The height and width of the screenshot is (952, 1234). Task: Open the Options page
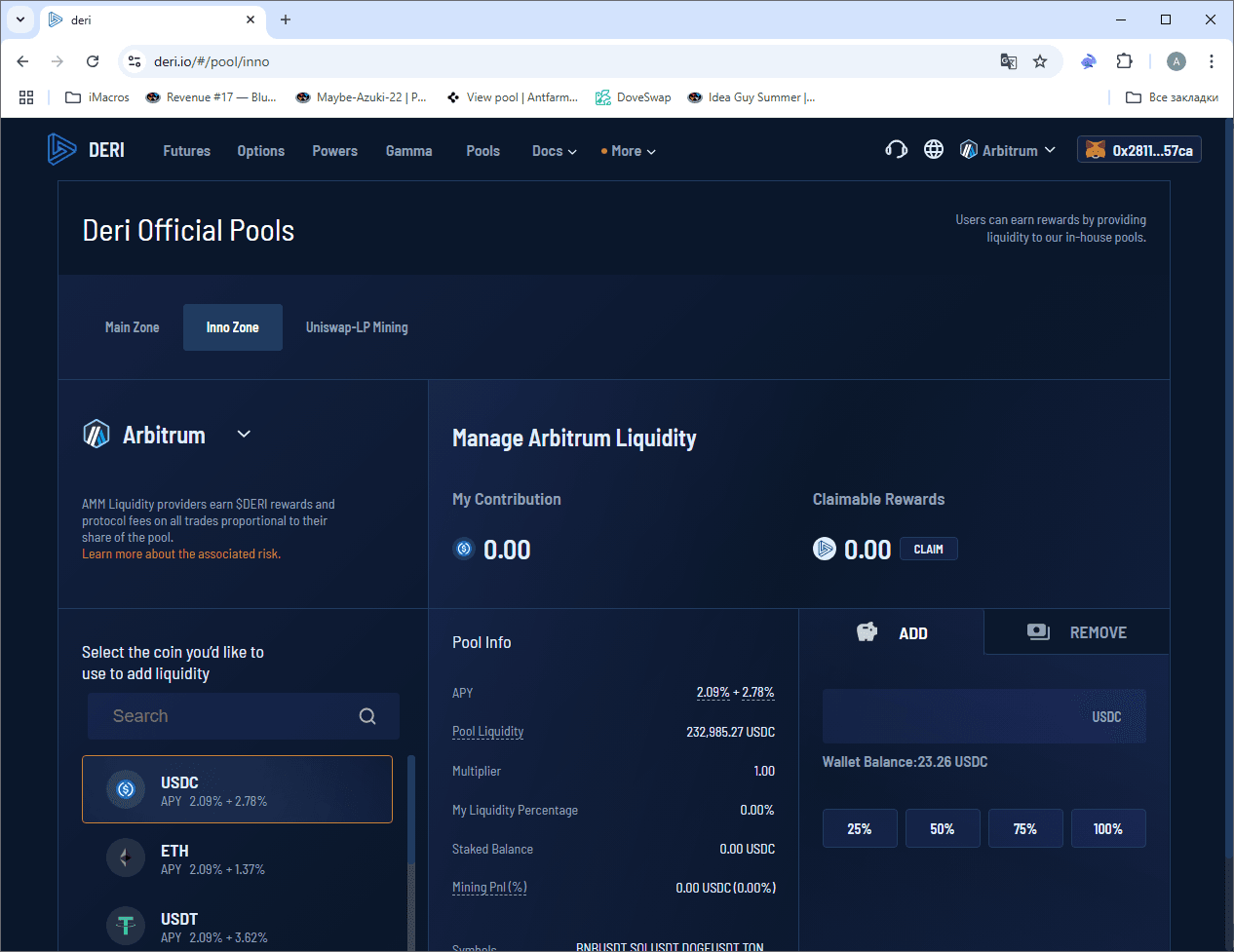tap(261, 151)
